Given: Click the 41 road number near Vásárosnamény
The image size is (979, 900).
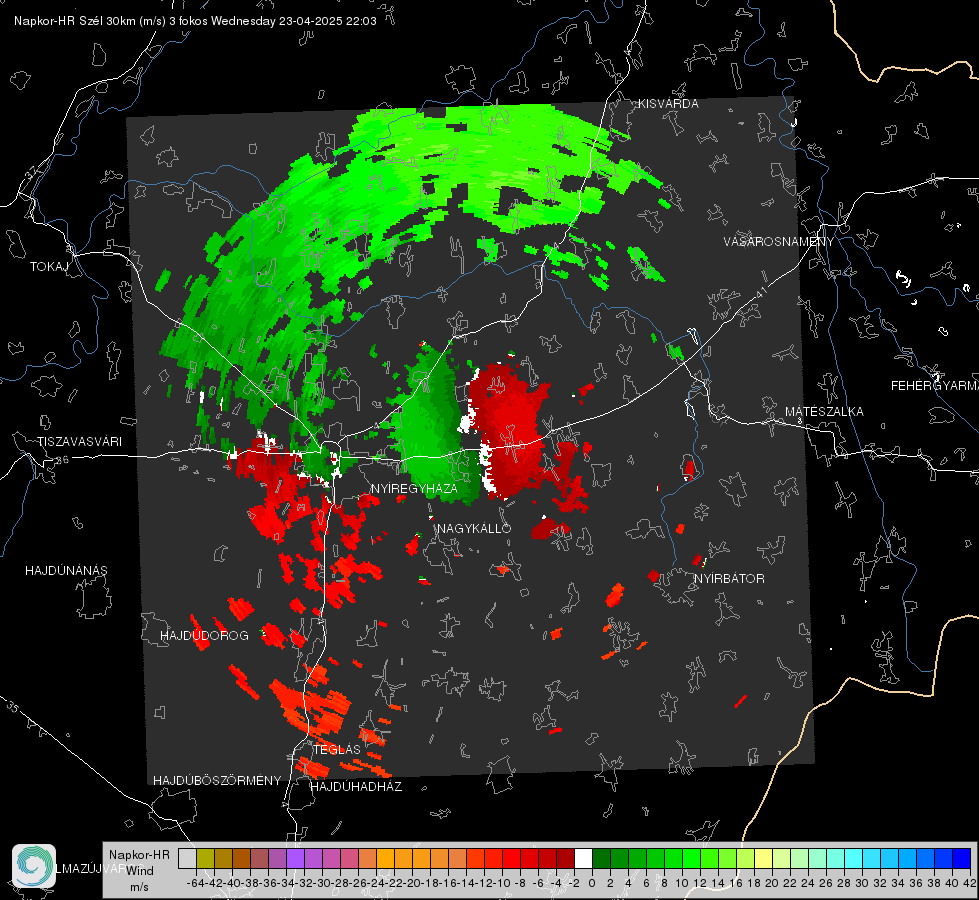Looking at the screenshot, I should coord(761,292).
